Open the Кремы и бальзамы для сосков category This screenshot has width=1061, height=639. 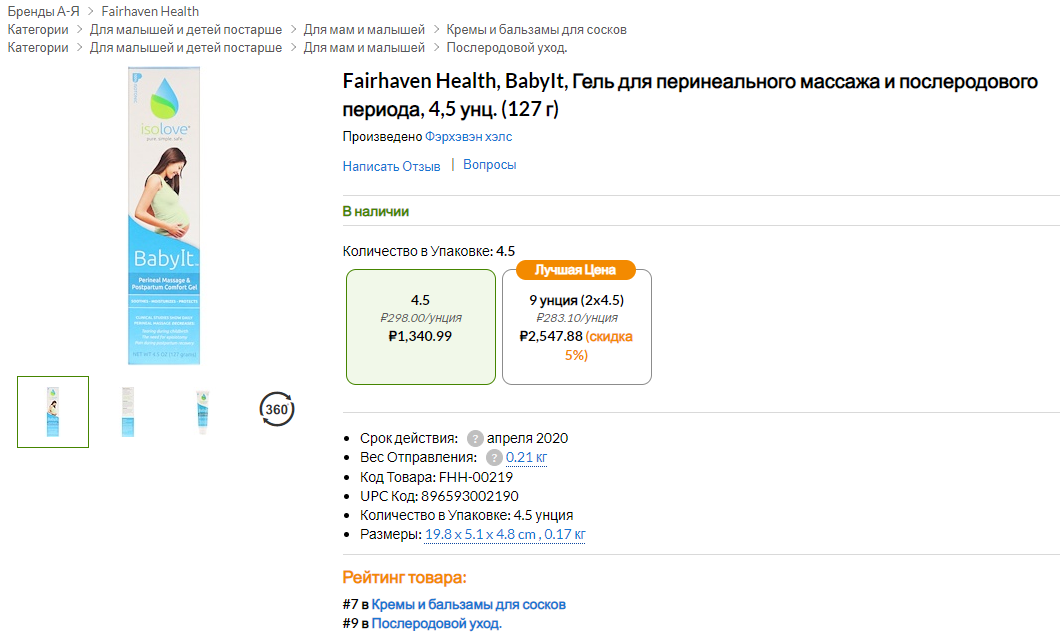[537, 30]
